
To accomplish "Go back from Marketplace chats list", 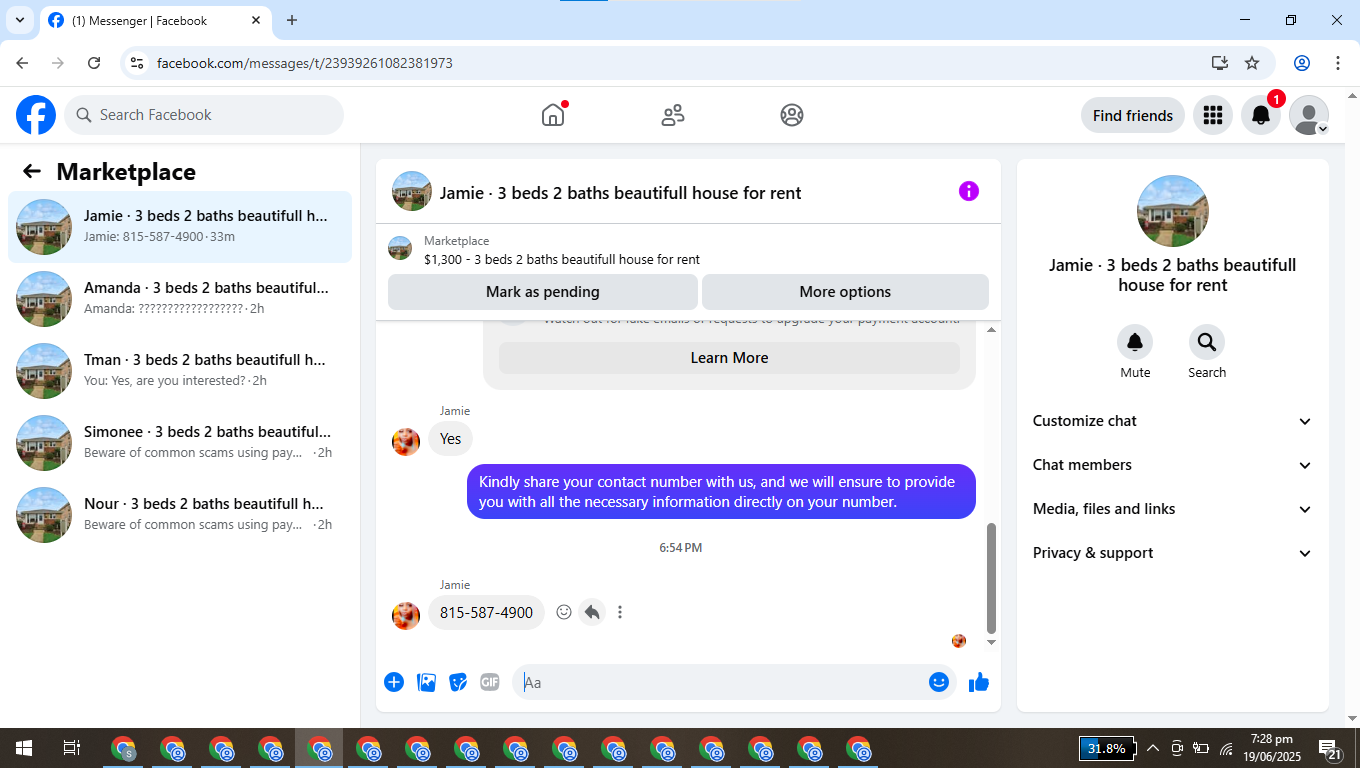I will click(x=32, y=171).
